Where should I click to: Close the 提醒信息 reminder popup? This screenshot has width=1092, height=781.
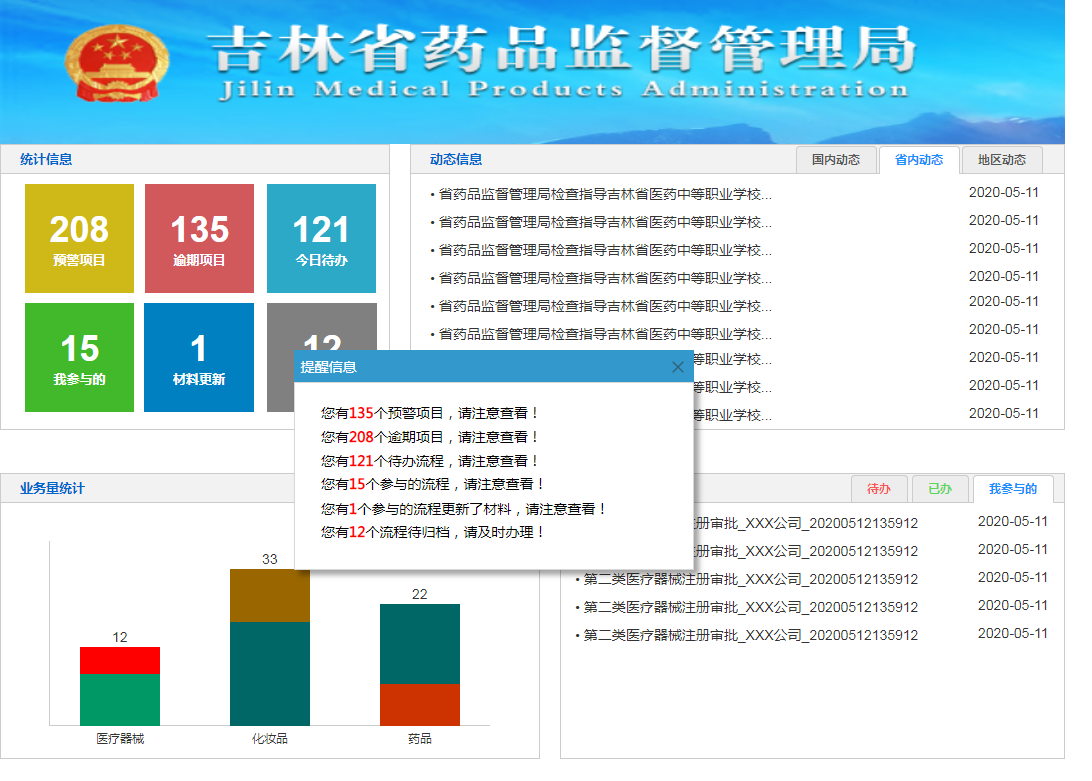point(678,367)
